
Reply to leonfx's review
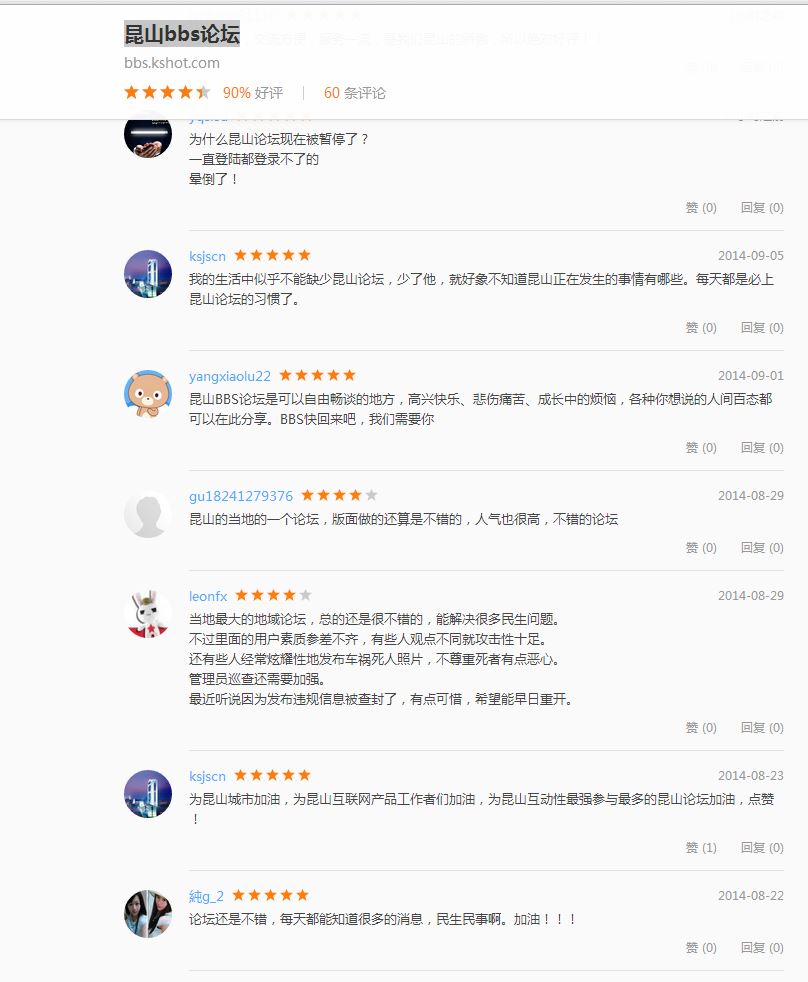762,728
